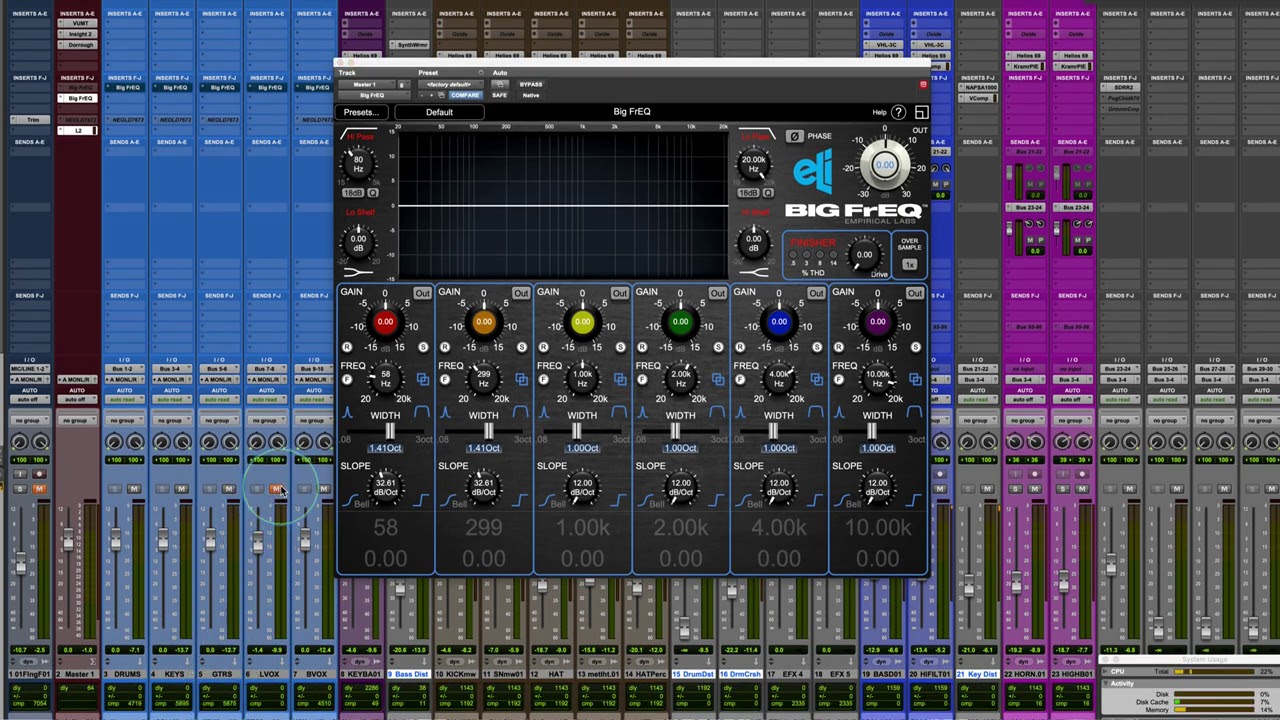Click the DRUMS track volume fader

(x=115, y=540)
